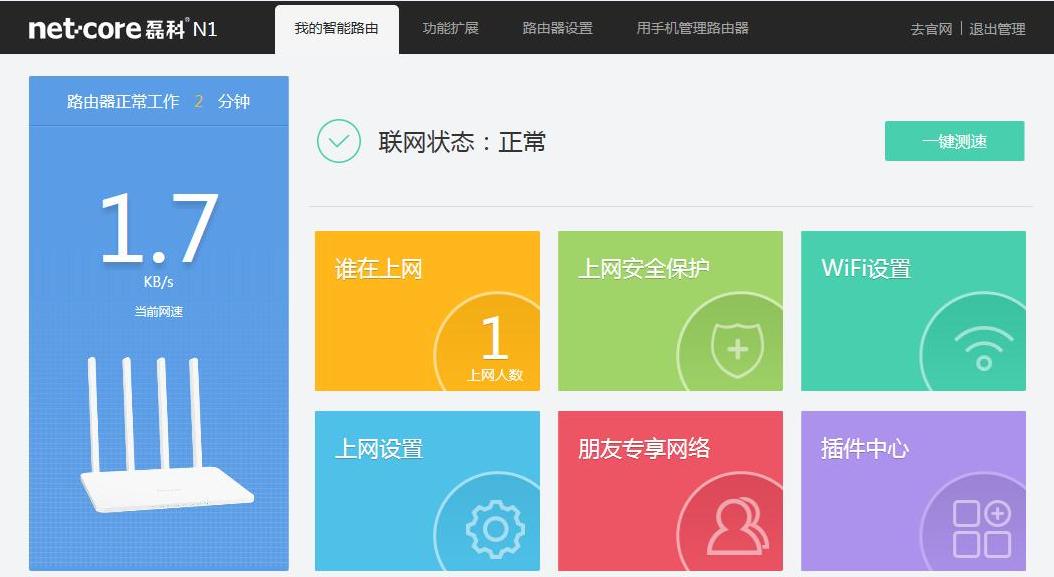
Task: Select the 我的智能路由 tab
Action: [x=335, y=28]
